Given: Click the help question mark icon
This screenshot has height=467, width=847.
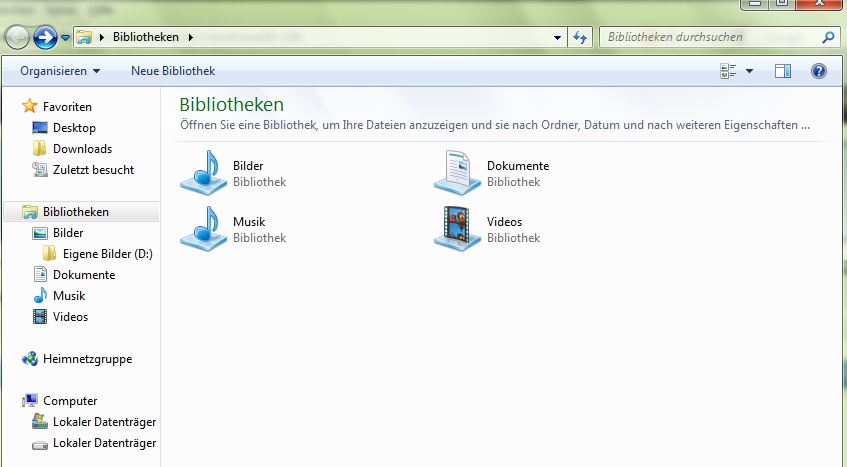Looking at the screenshot, I should coord(818,71).
